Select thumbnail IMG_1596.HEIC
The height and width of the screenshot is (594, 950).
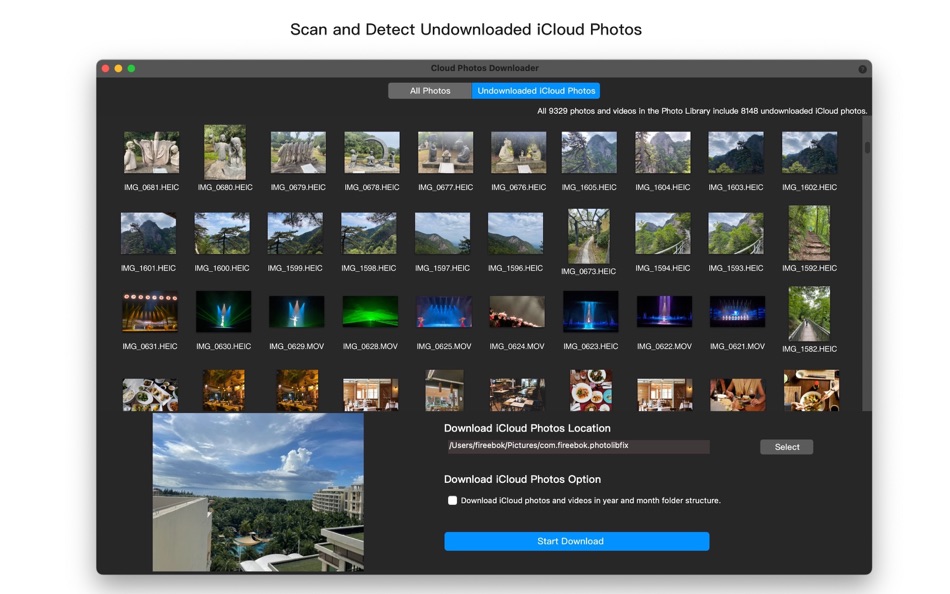[x=516, y=233]
